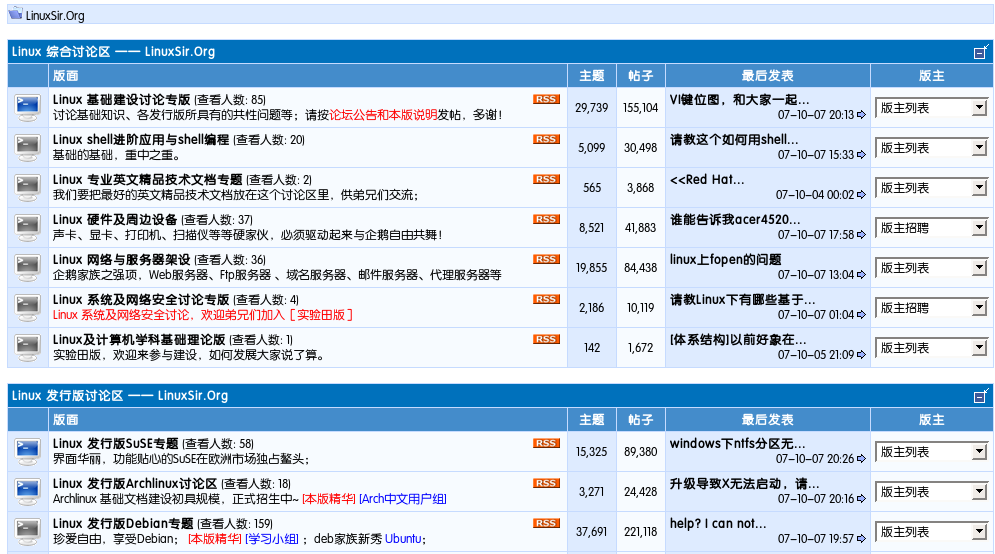Open the Linux及计算机学科基础理论版 forum
Image resolution: width=995 pixels, height=554 pixels.
click(x=139, y=340)
